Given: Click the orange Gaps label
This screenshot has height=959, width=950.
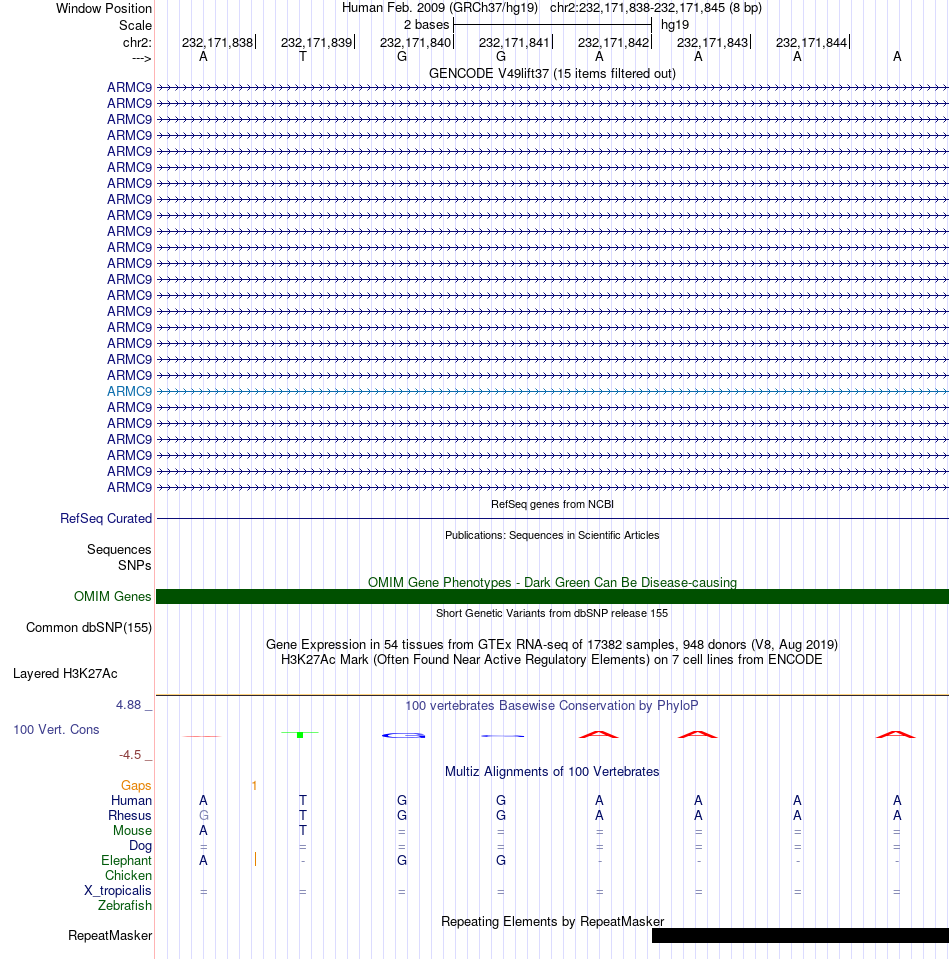Looking at the screenshot, I should tap(136, 786).
